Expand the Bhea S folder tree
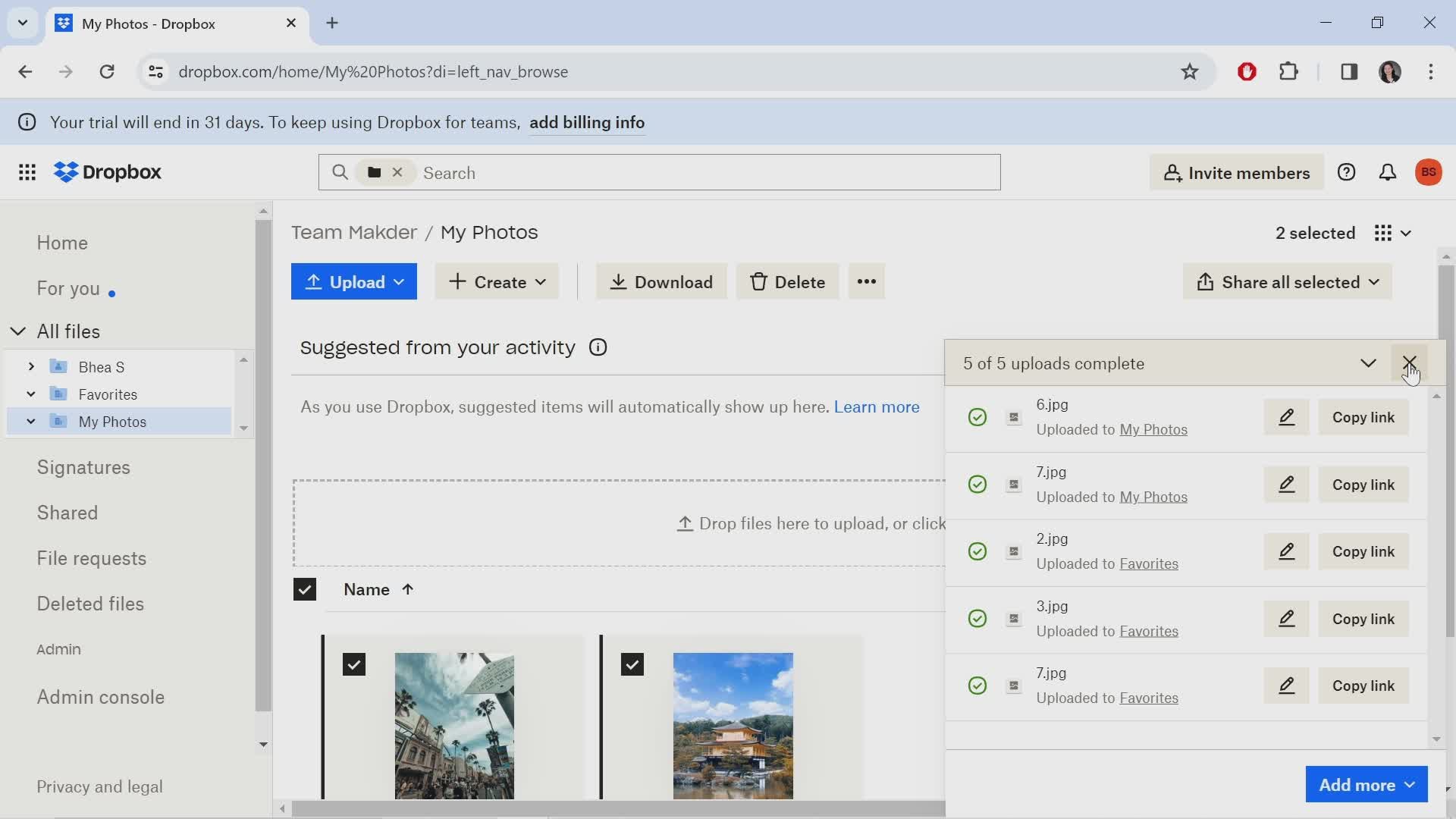The image size is (1456, 819). [x=31, y=367]
